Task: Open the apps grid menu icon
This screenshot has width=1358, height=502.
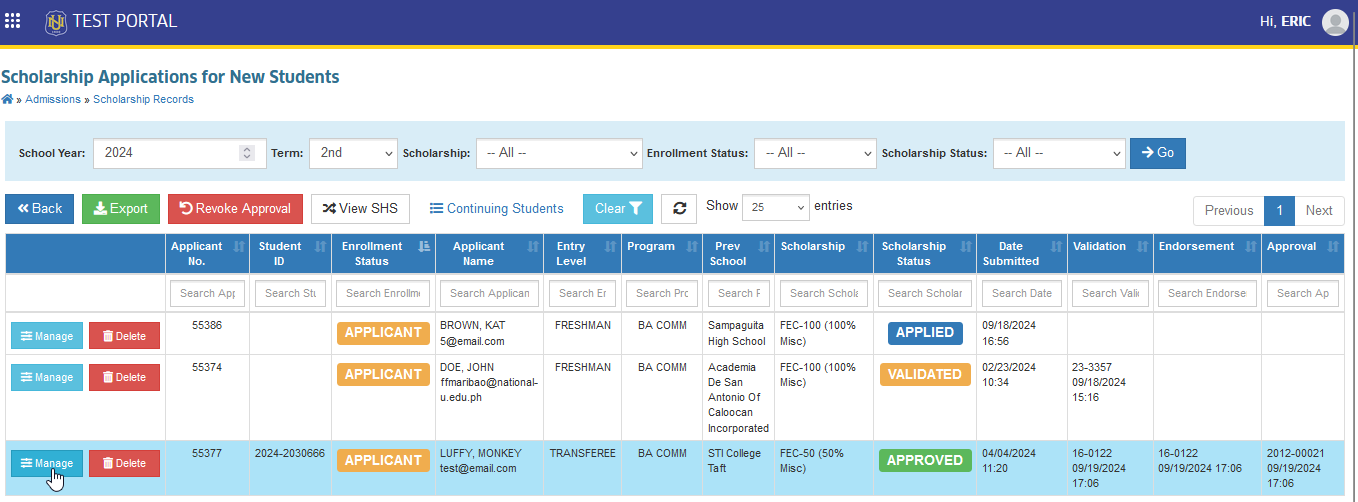Action: (x=13, y=21)
